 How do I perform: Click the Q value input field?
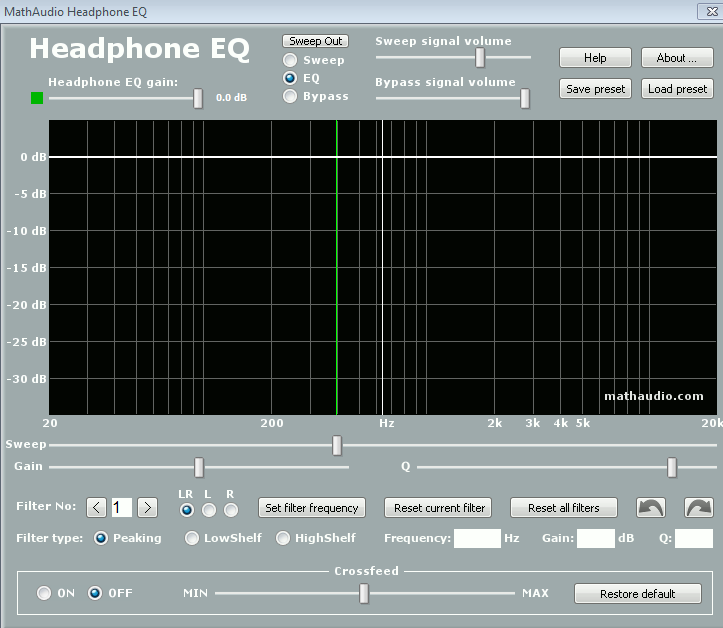[x=694, y=539]
